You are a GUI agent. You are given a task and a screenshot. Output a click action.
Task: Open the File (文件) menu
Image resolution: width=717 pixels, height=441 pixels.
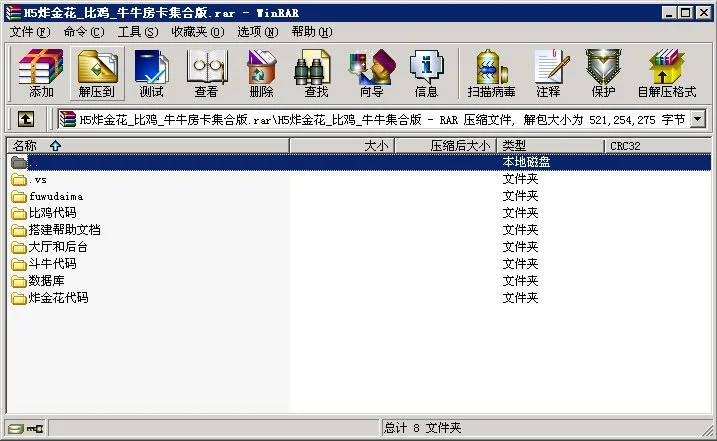point(28,32)
